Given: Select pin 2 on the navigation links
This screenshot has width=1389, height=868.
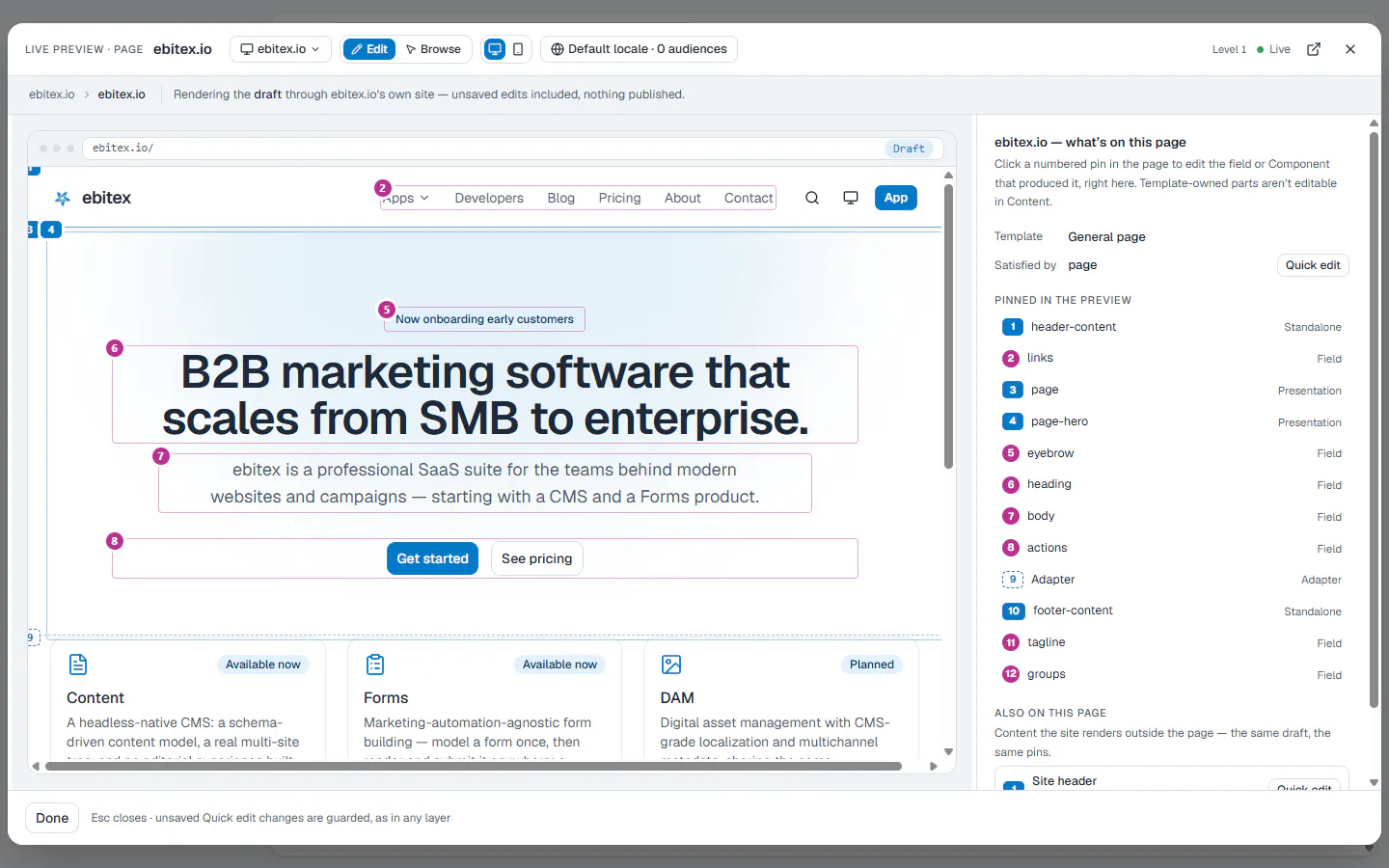Looking at the screenshot, I should 383,188.
